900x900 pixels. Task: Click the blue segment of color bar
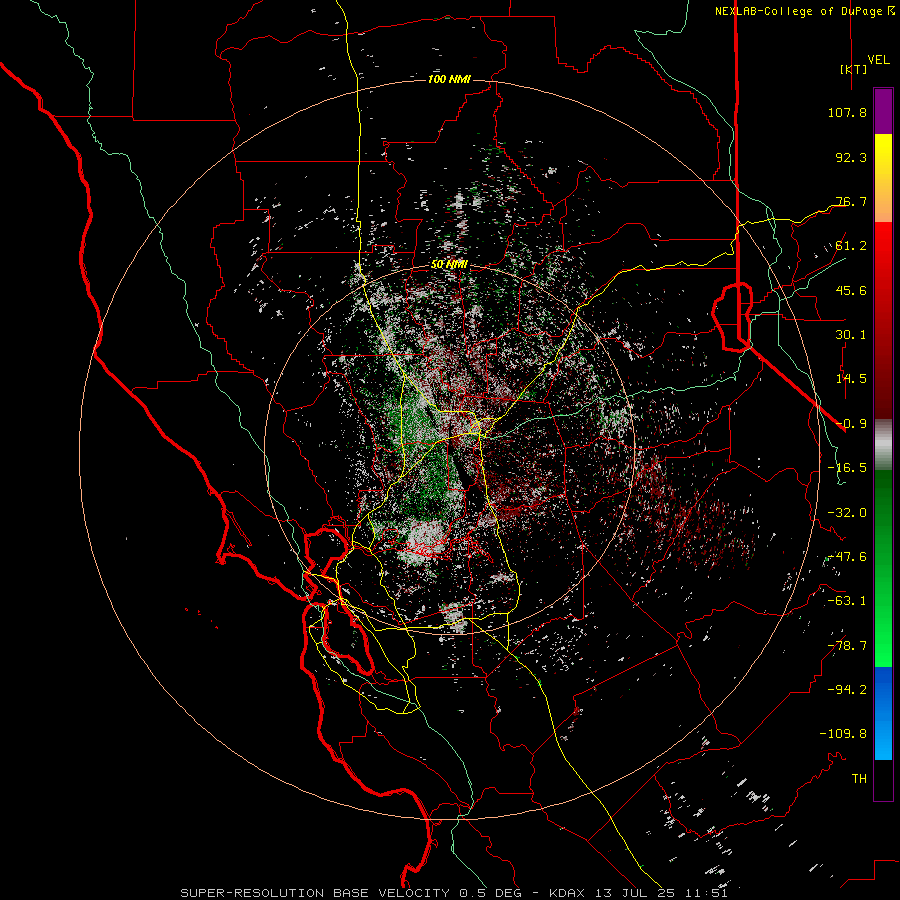[883, 713]
